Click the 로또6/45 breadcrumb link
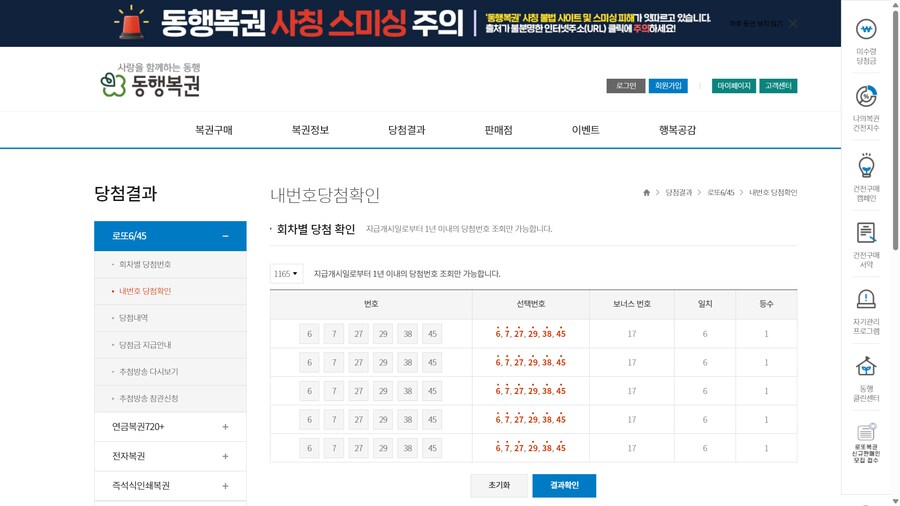900x506 pixels. pos(721,193)
